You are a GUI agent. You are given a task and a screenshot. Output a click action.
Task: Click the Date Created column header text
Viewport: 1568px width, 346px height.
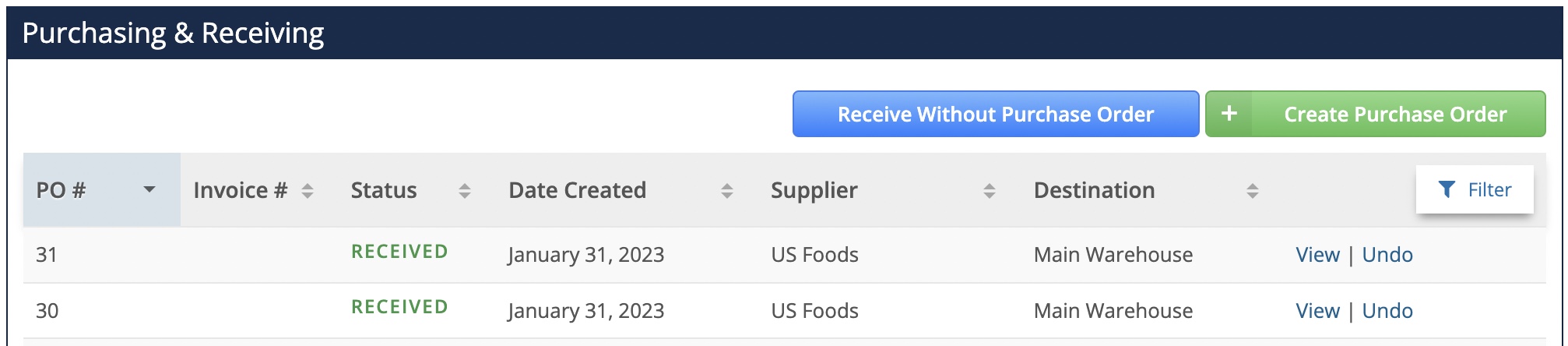(577, 190)
